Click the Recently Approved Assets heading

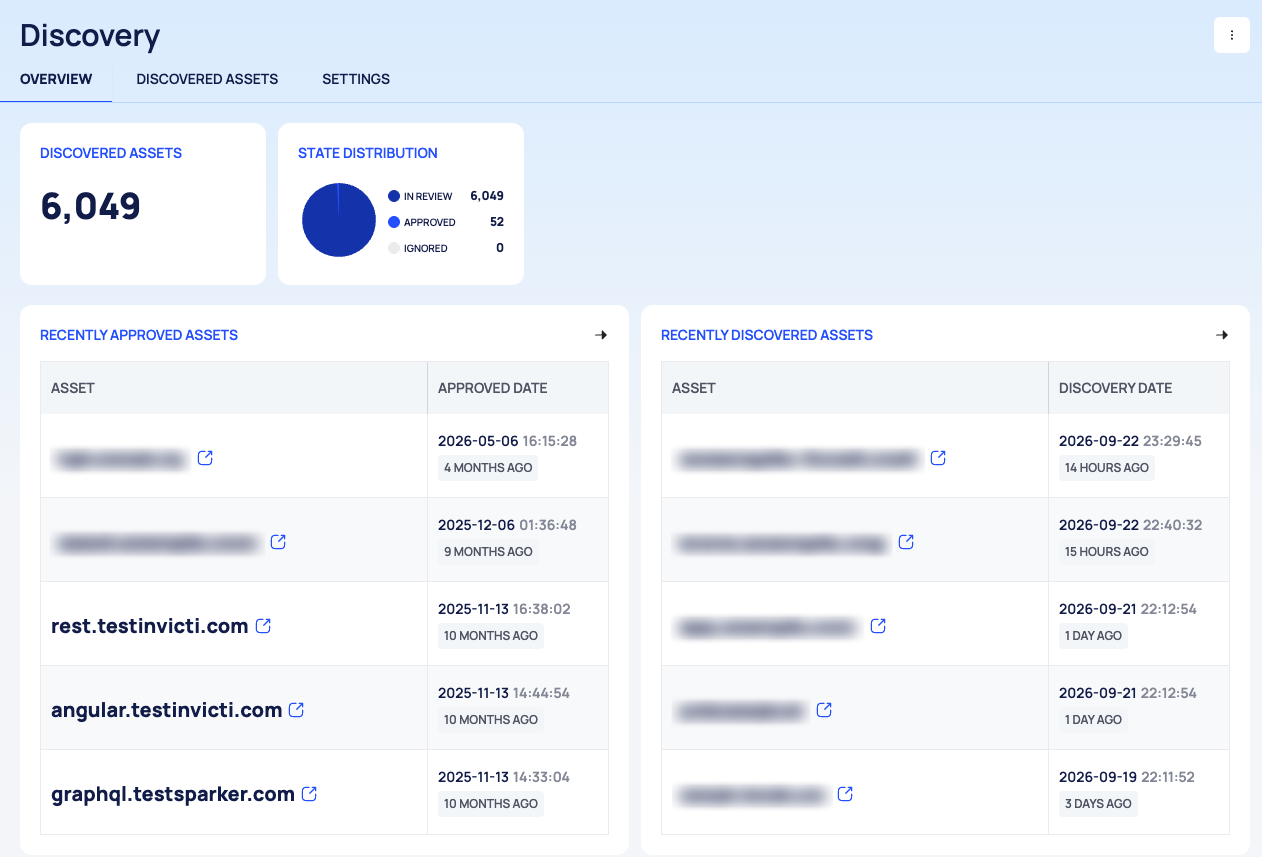point(139,335)
